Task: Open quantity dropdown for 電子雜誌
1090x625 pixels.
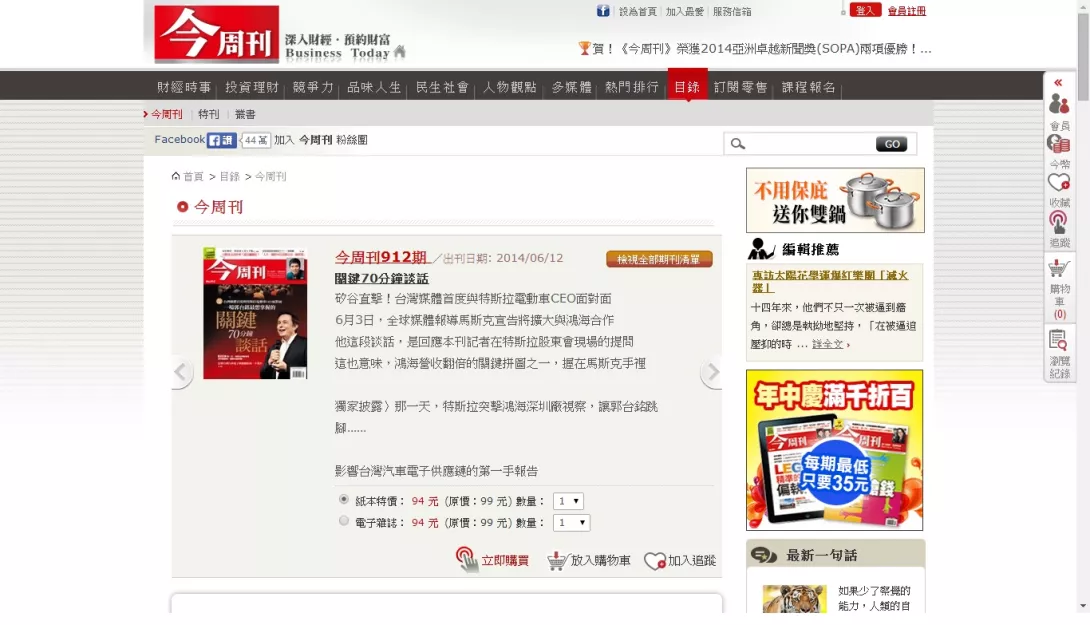Action: click(571, 522)
